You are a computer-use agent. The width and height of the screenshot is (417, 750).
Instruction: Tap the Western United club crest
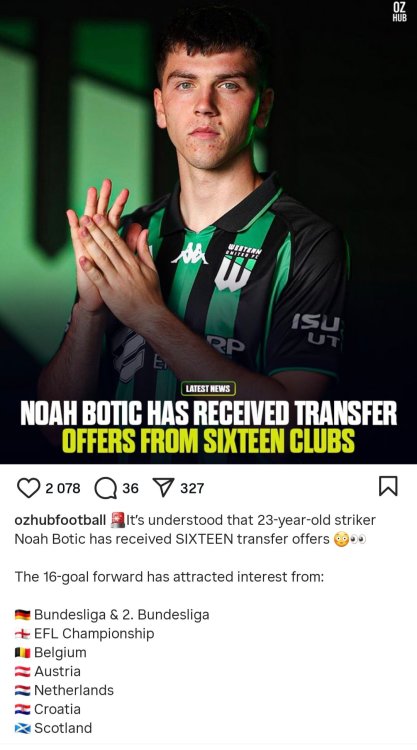[x=237, y=267]
